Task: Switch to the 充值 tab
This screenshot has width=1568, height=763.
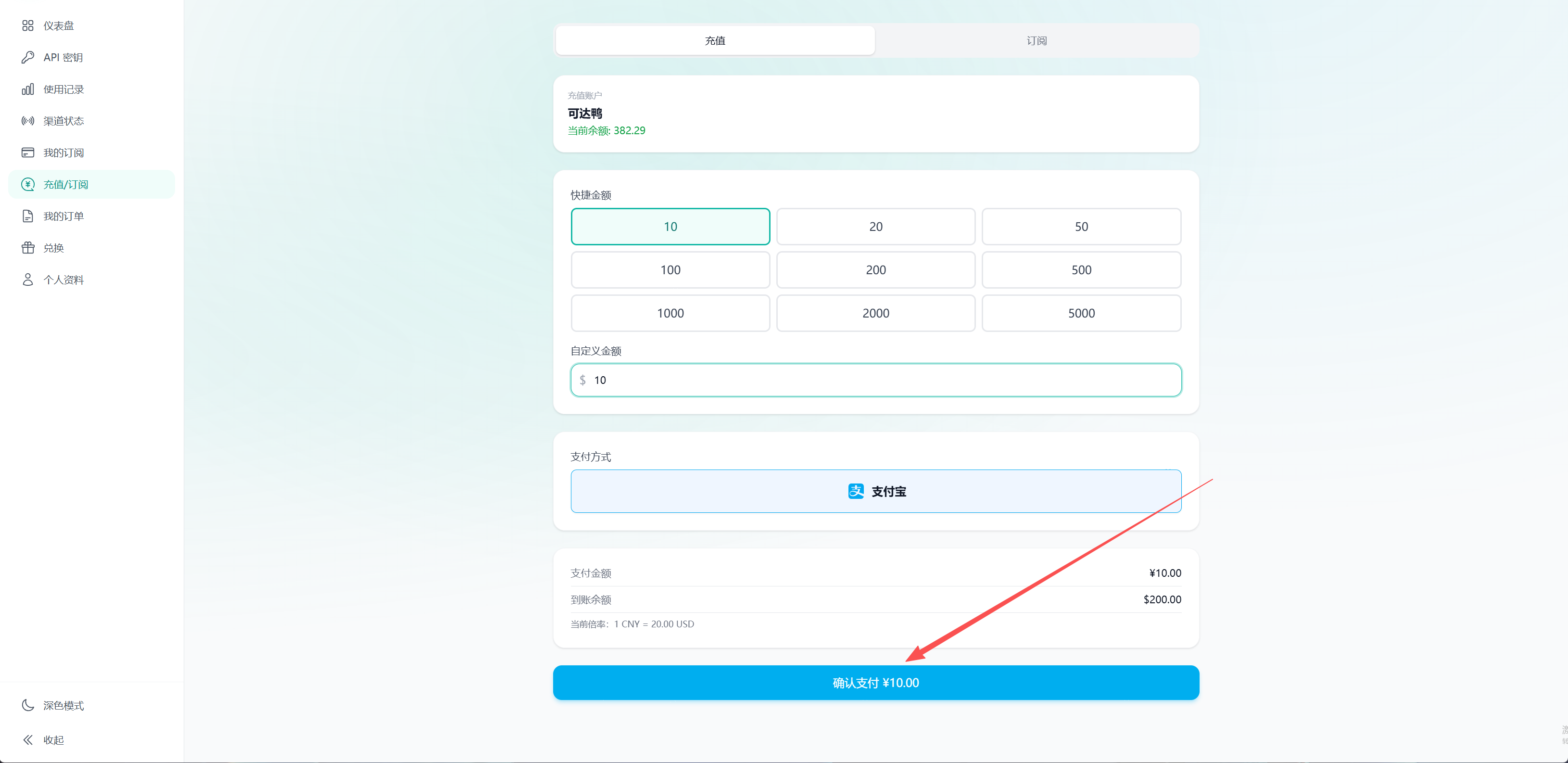Action: pyautogui.click(x=715, y=41)
